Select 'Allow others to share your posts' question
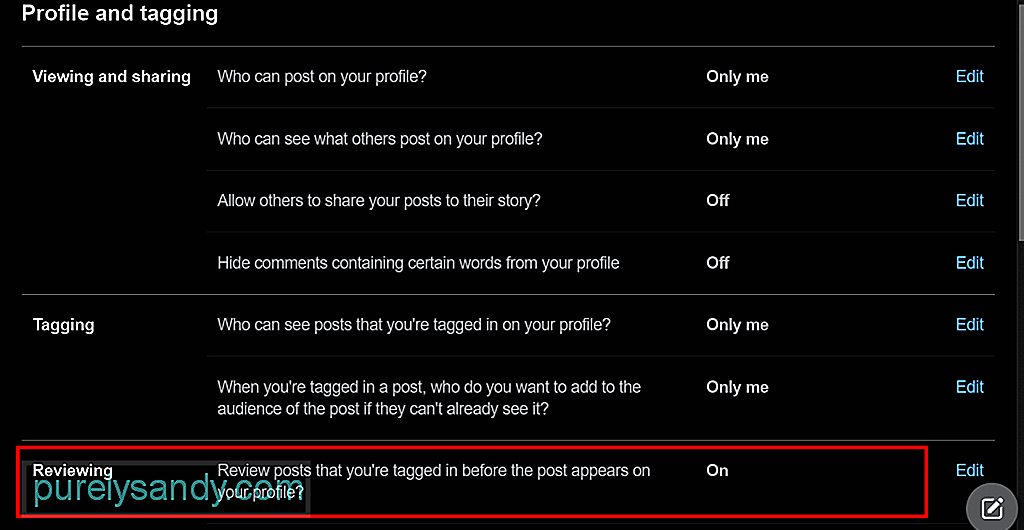 (x=379, y=200)
